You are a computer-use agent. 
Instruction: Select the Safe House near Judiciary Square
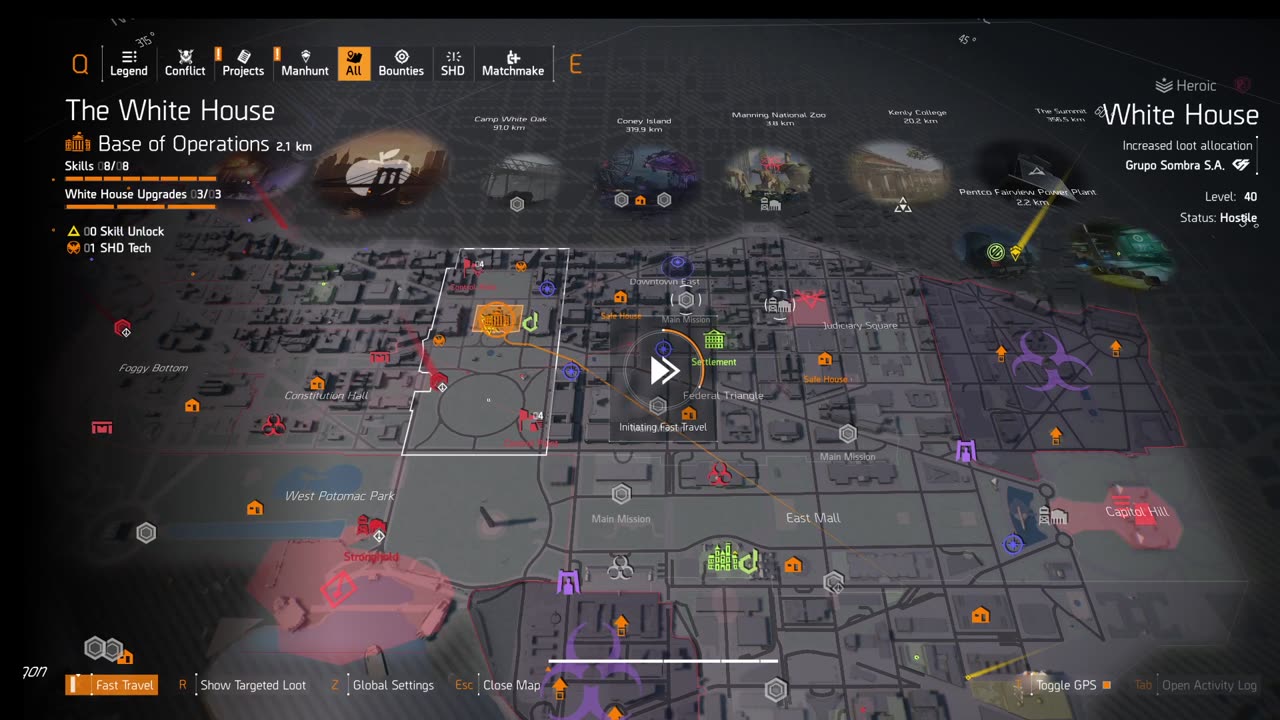[x=825, y=359]
